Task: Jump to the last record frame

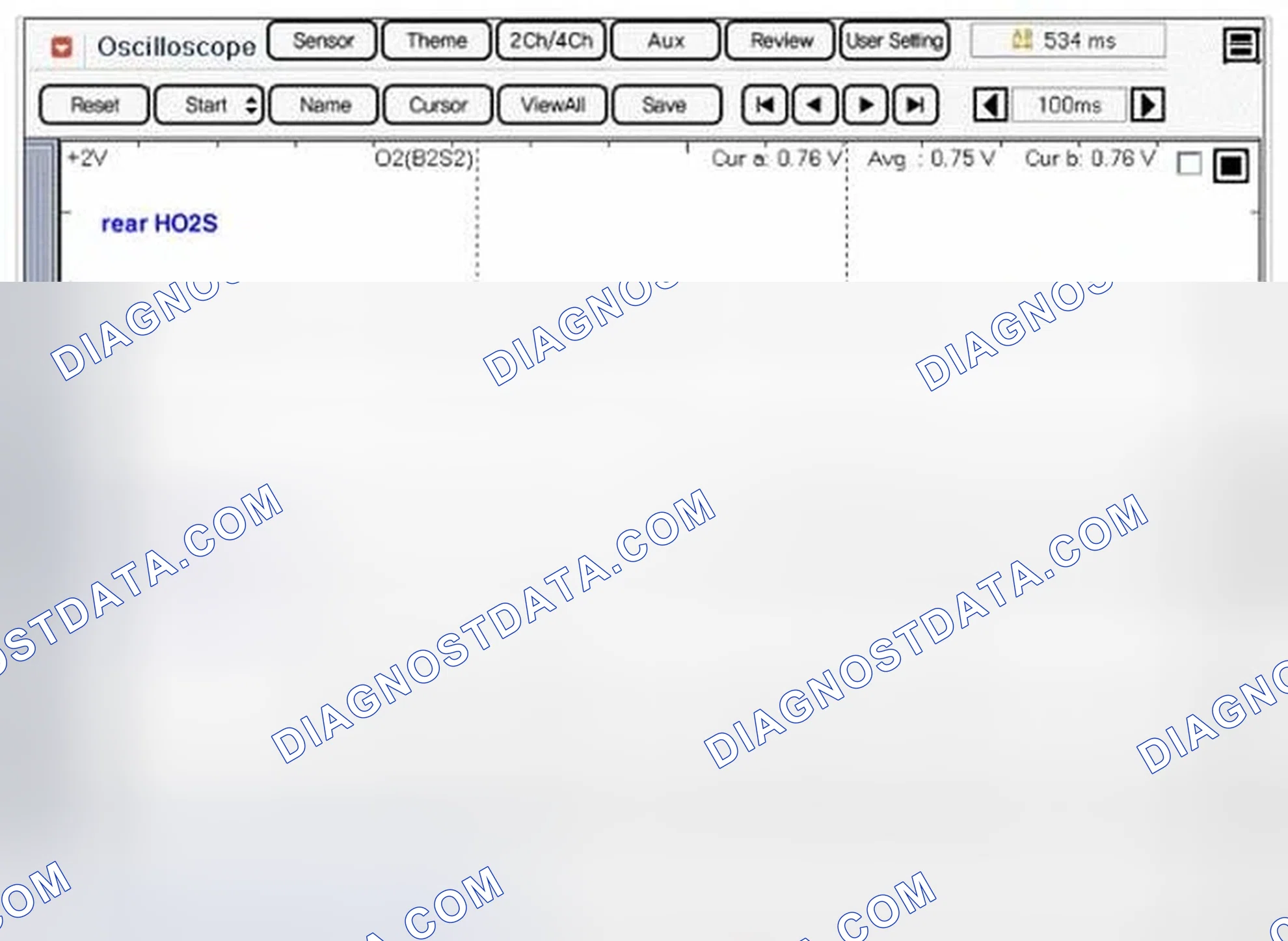Action: tap(915, 105)
